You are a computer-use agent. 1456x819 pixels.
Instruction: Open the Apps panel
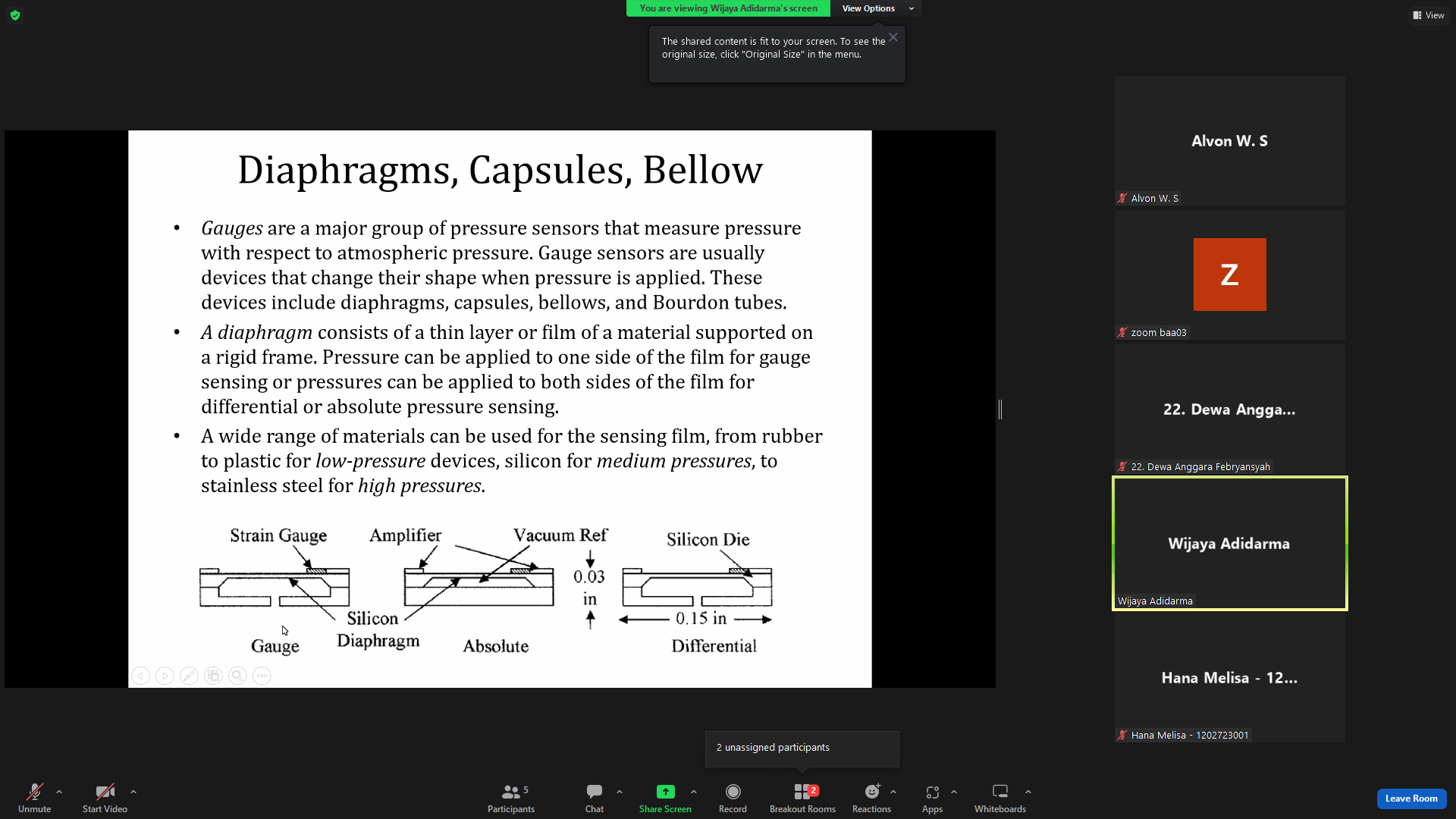click(932, 798)
